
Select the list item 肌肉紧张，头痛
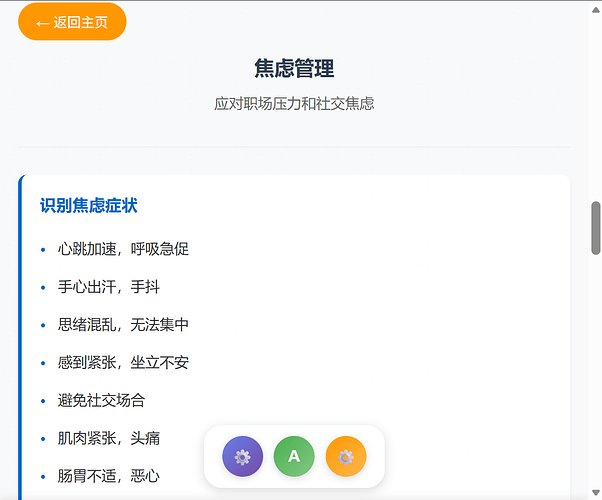coord(109,439)
